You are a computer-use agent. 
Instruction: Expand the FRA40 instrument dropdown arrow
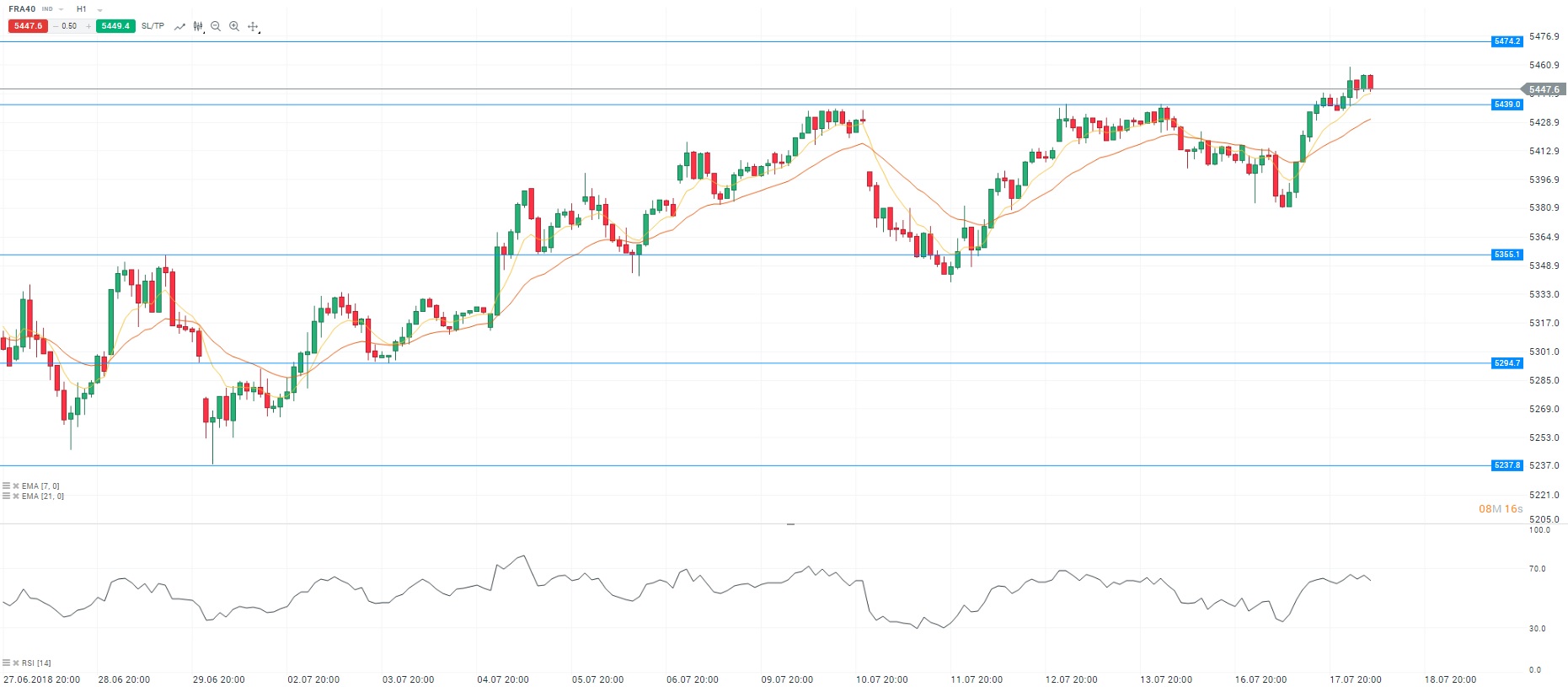[x=62, y=10]
